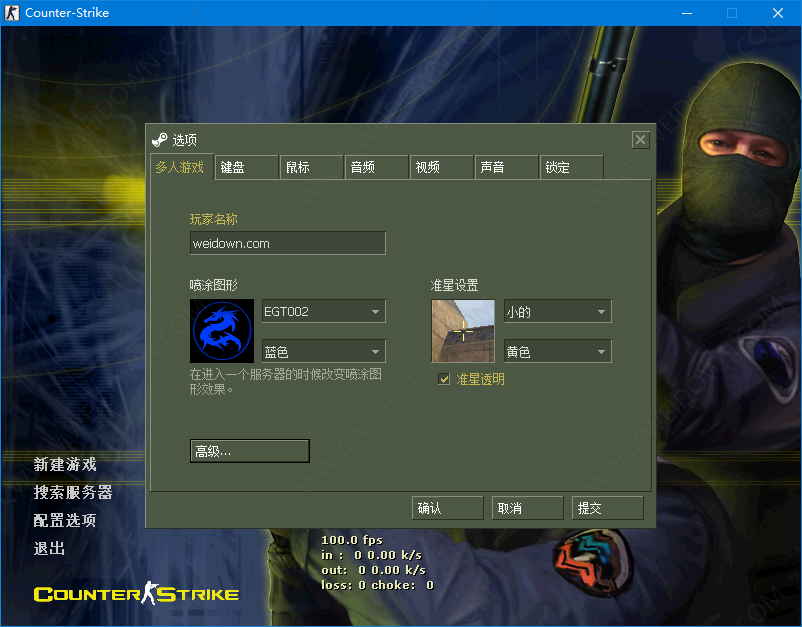
Task: Click the 玩家名称 text field
Action: pos(287,243)
